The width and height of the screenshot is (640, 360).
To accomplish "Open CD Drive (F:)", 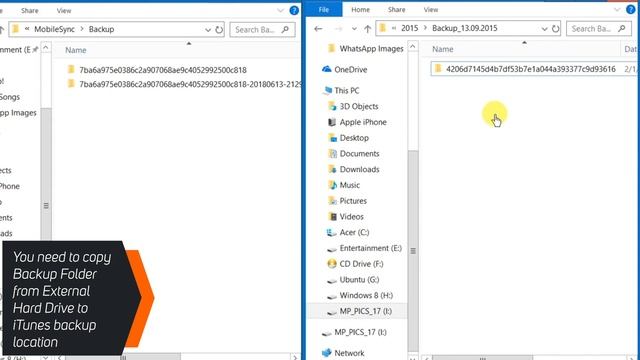I will tap(361, 264).
